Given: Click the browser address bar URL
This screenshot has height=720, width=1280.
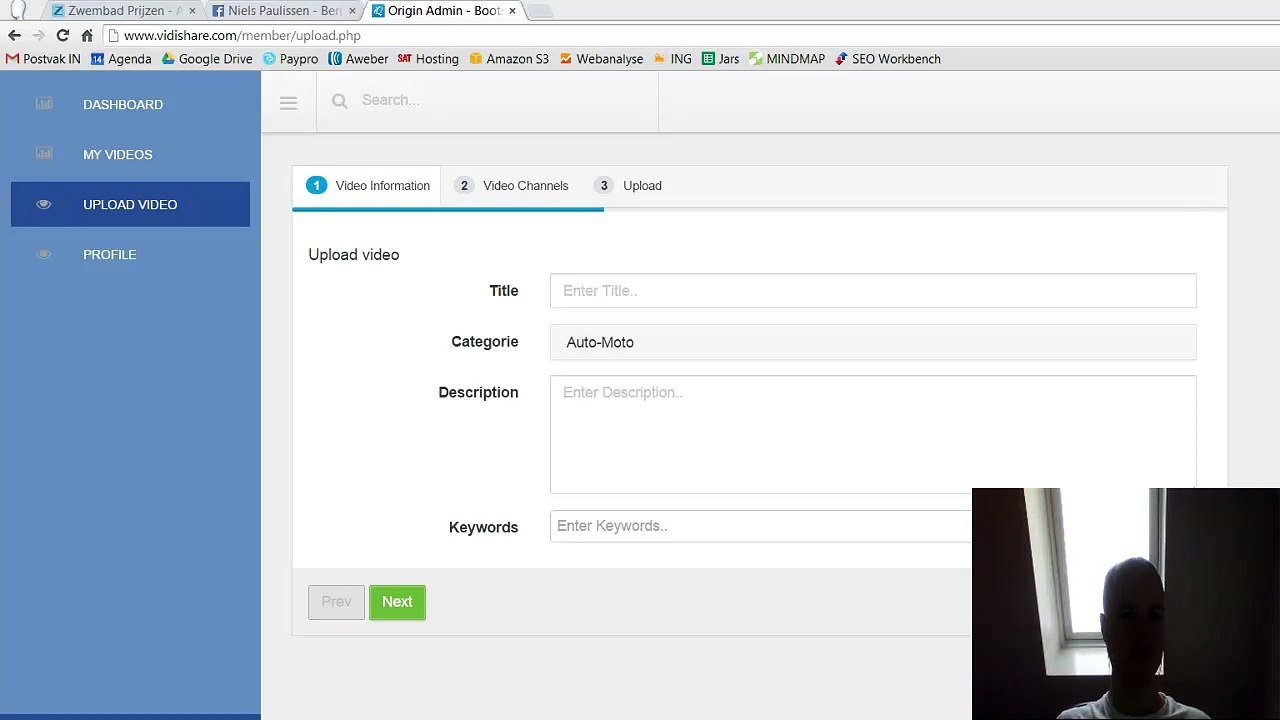Looking at the screenshot, I should (242, 35).
